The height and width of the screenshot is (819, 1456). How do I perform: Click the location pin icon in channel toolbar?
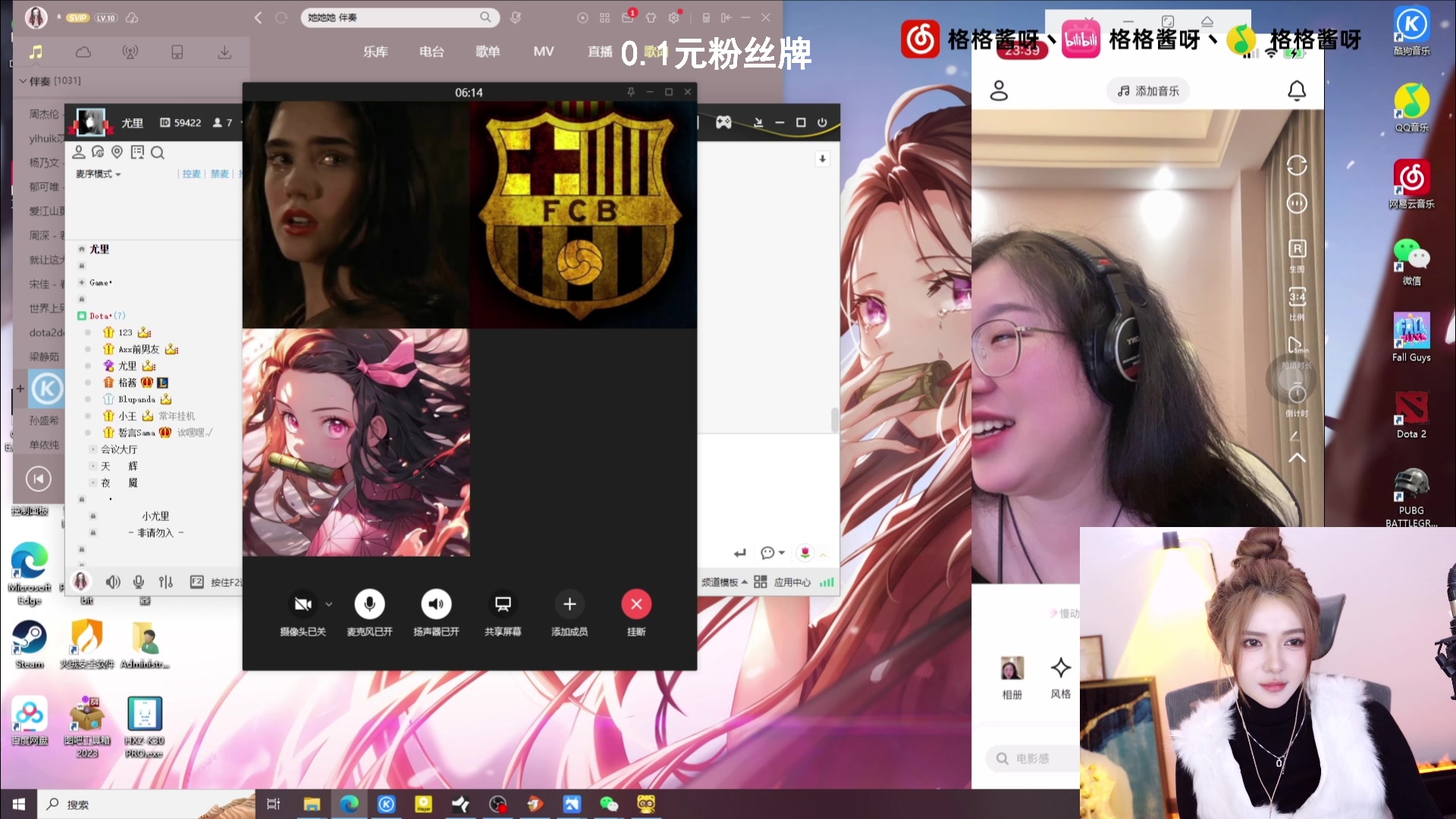[117, 152]
